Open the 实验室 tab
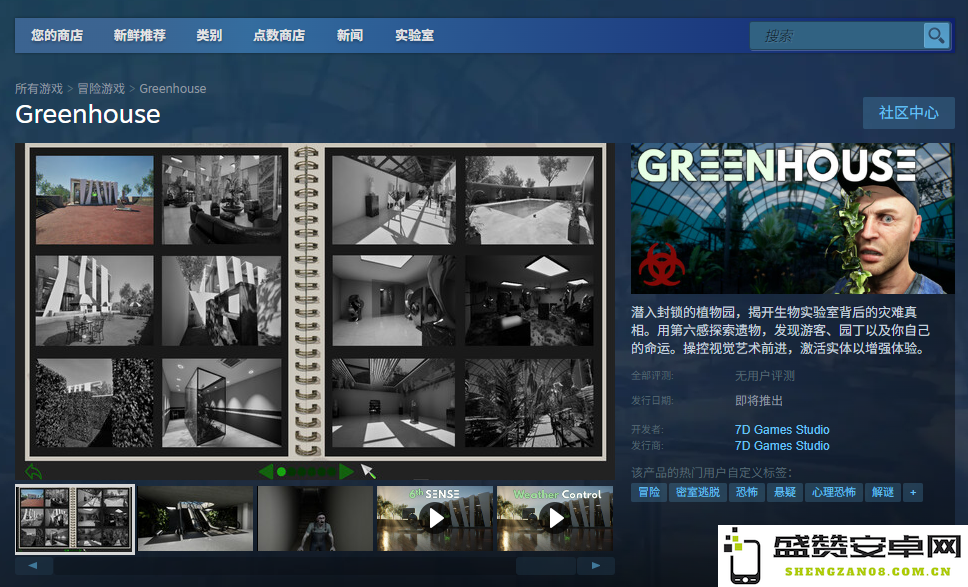The width and height of the screenshot is (968, 587). point(414,35)
